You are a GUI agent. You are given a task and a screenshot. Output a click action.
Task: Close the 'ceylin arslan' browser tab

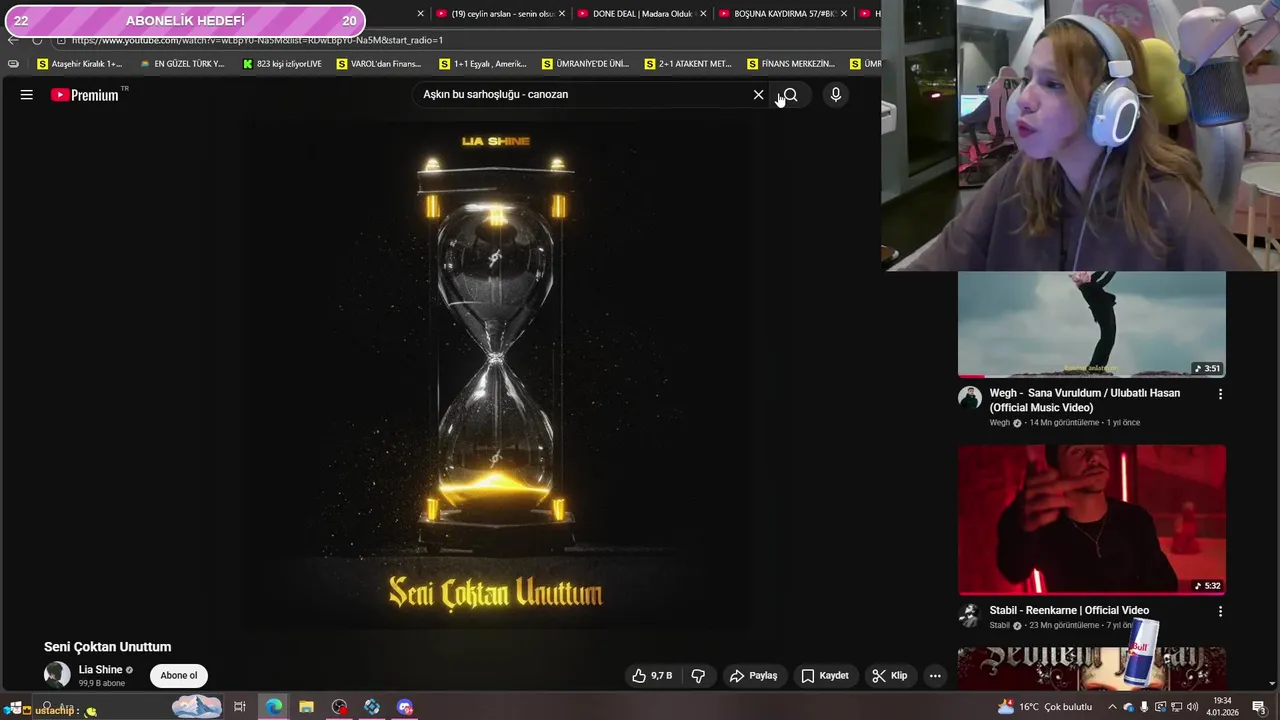tap(562, 14)
